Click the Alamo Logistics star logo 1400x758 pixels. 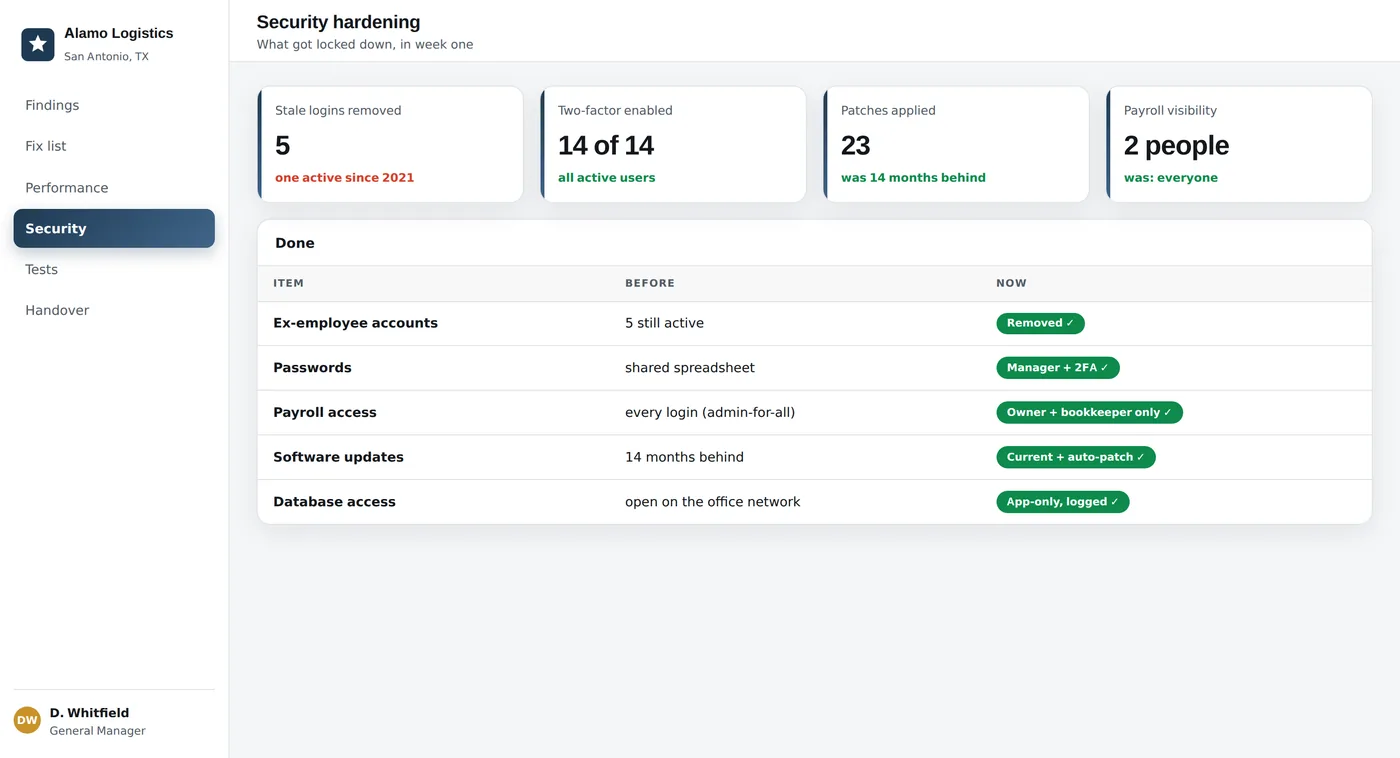38,44
